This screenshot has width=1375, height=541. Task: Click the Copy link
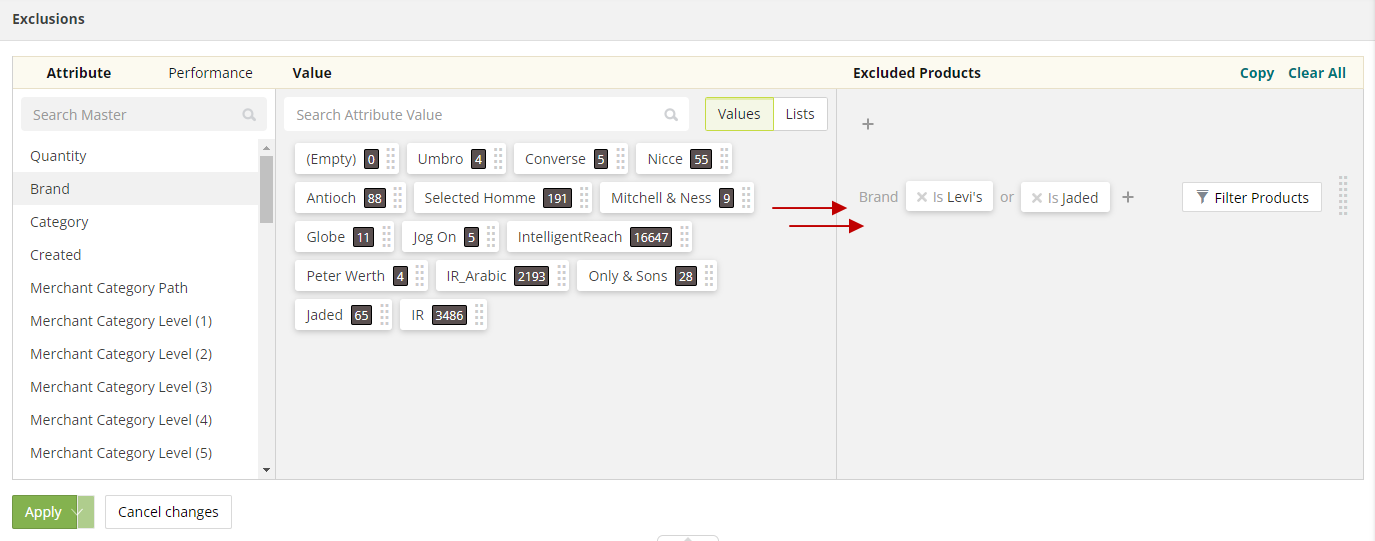point(1257,73)
